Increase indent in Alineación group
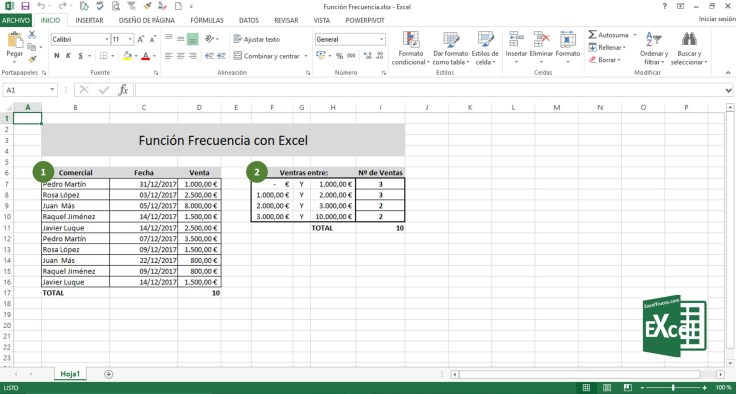The height and width of the screenshot is (394, 736). tap(222, 56)
